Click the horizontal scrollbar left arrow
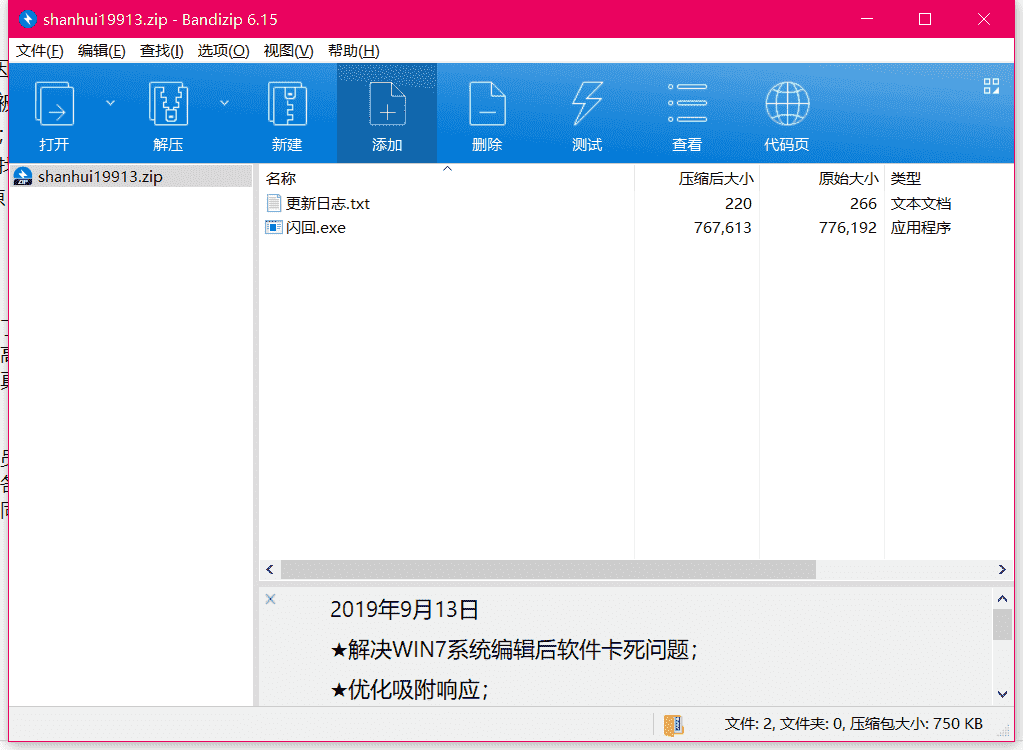This screenshot has width=1023, height=750. point(270,569)
